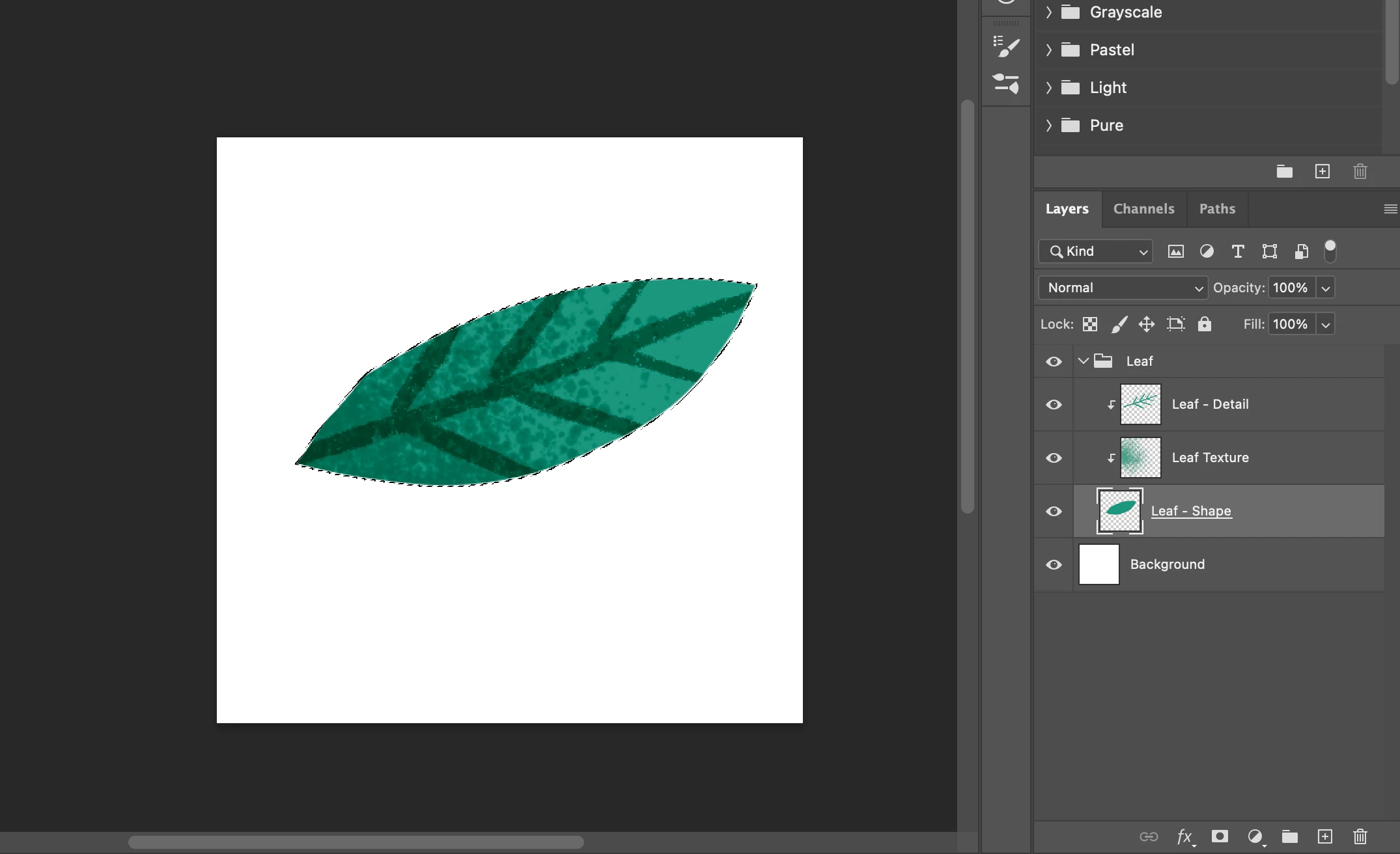Screen dimensions: 1400x854
Task: Switch to the Paths tab
Action: coord(1216,209)
